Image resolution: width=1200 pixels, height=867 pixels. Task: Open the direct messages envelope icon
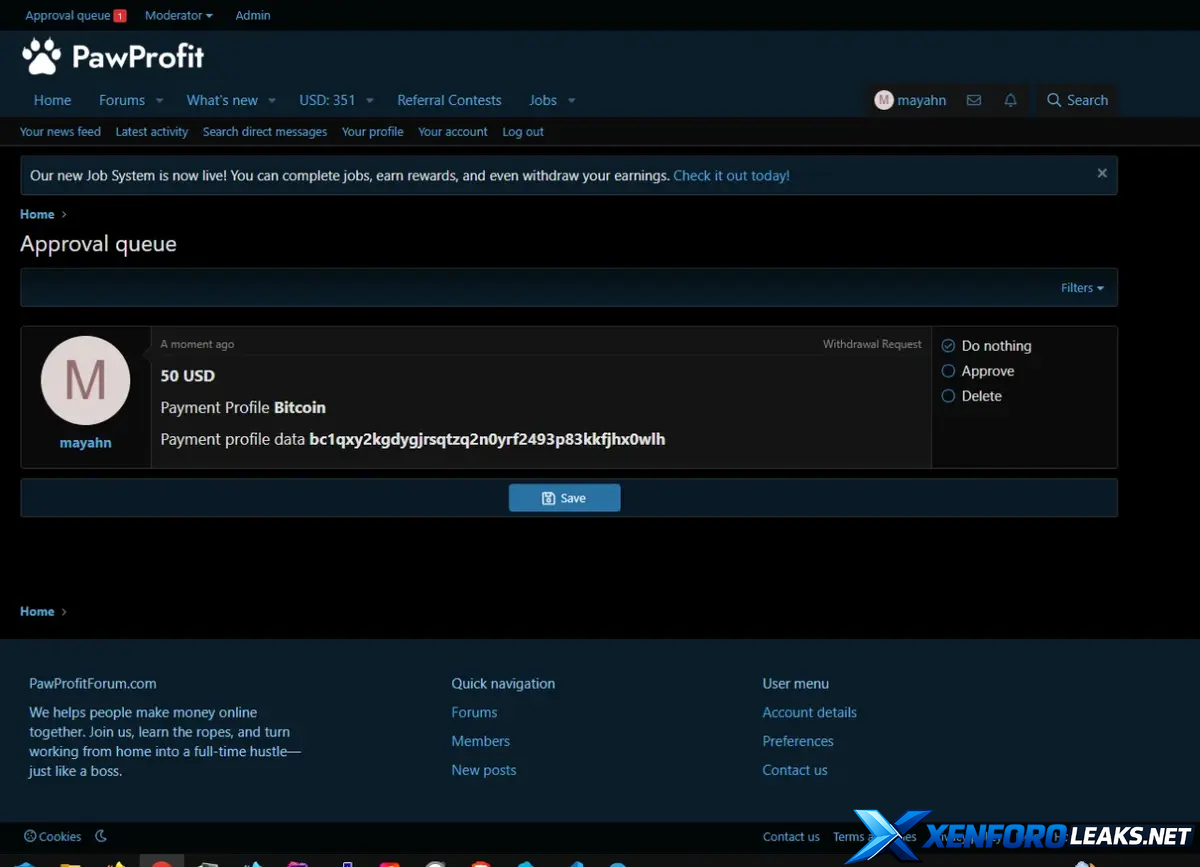(973, 100)
